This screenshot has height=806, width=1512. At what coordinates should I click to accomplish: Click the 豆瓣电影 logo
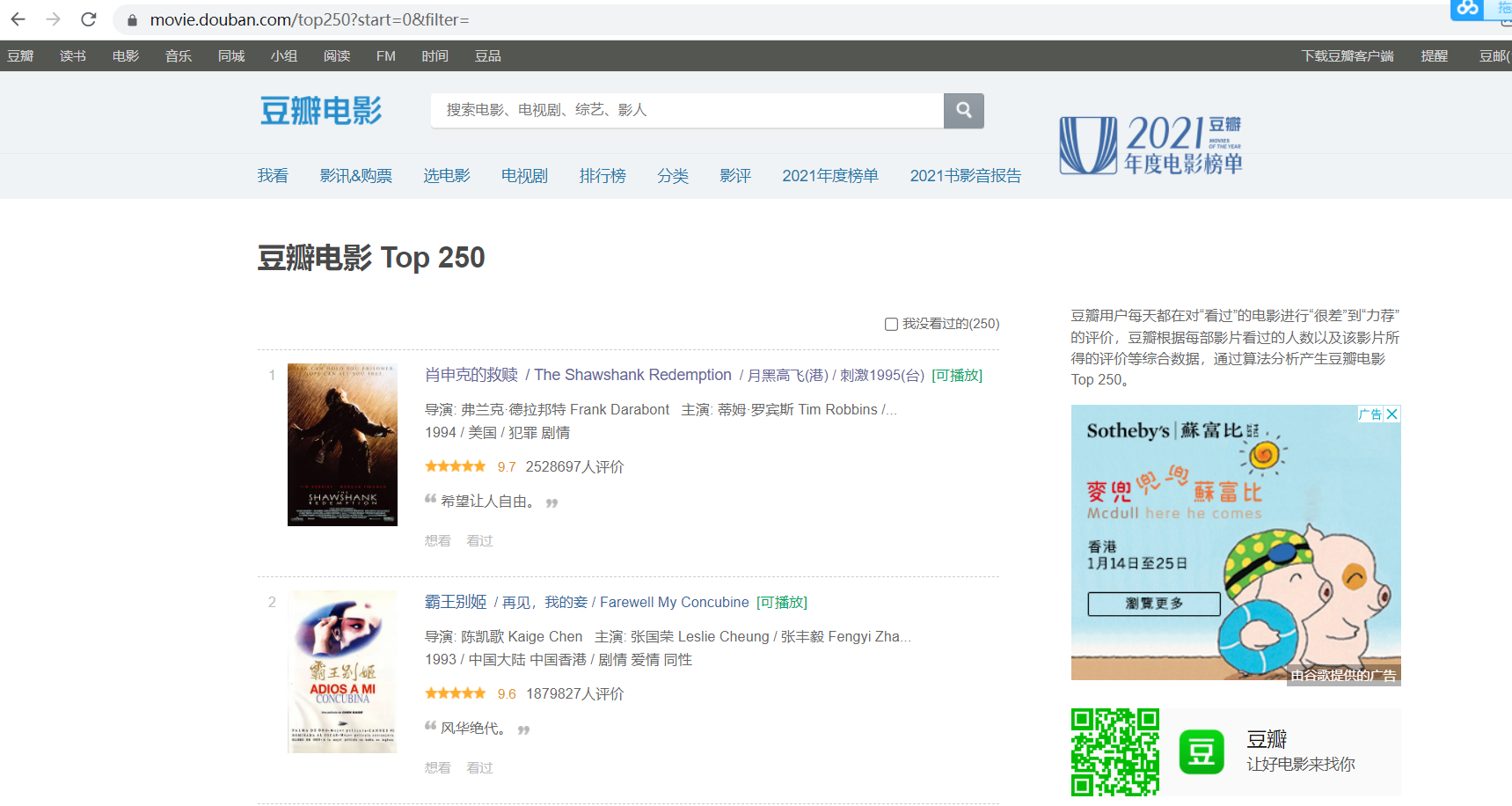321,112
